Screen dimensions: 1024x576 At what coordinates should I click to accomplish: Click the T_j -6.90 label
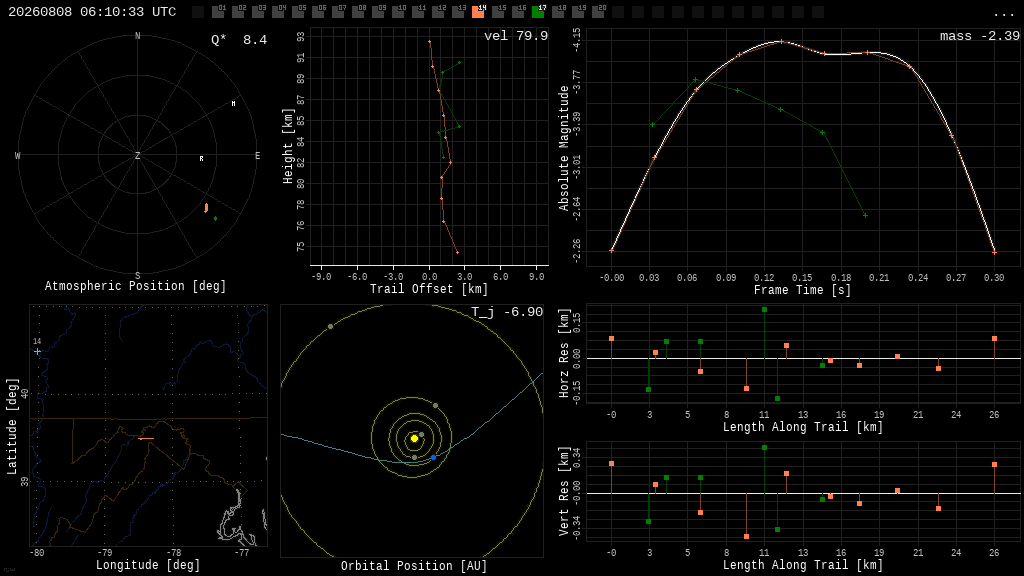(x=507, y=312)
